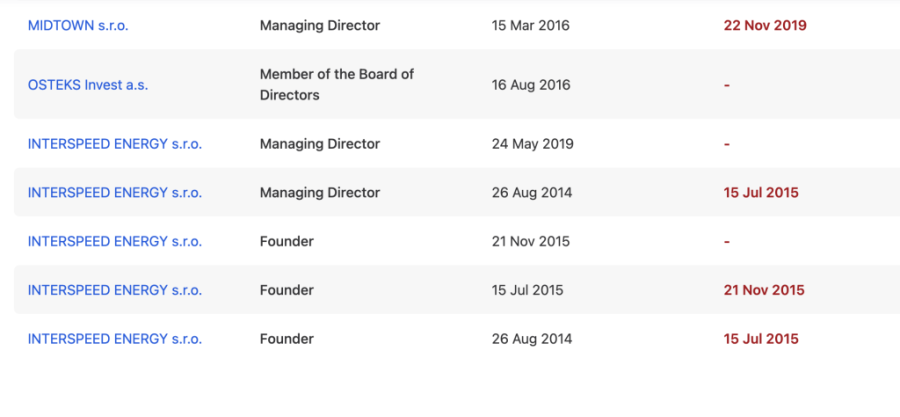Viewport: 900px width, 417px height.
Task: Select the 16 Aug 2016 start date
Action: [531, 85]
